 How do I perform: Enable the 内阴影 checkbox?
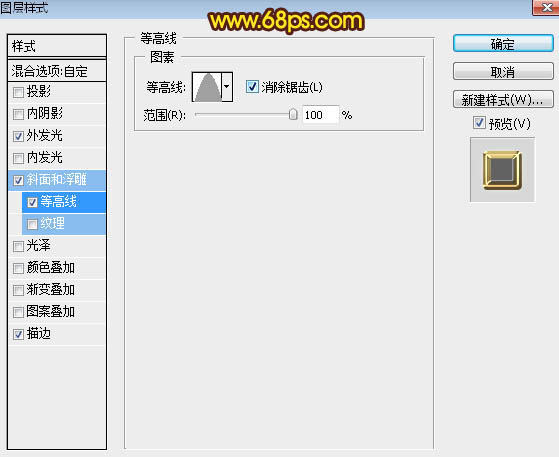(x=18, y=115)
